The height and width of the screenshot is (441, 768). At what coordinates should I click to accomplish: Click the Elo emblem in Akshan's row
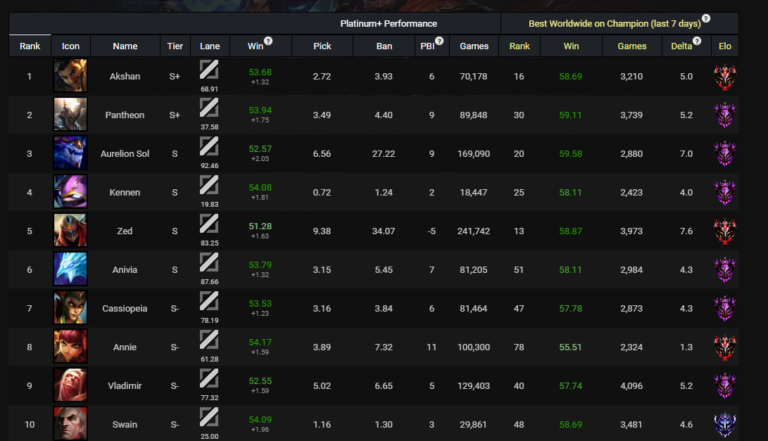(x=724, y=76)
